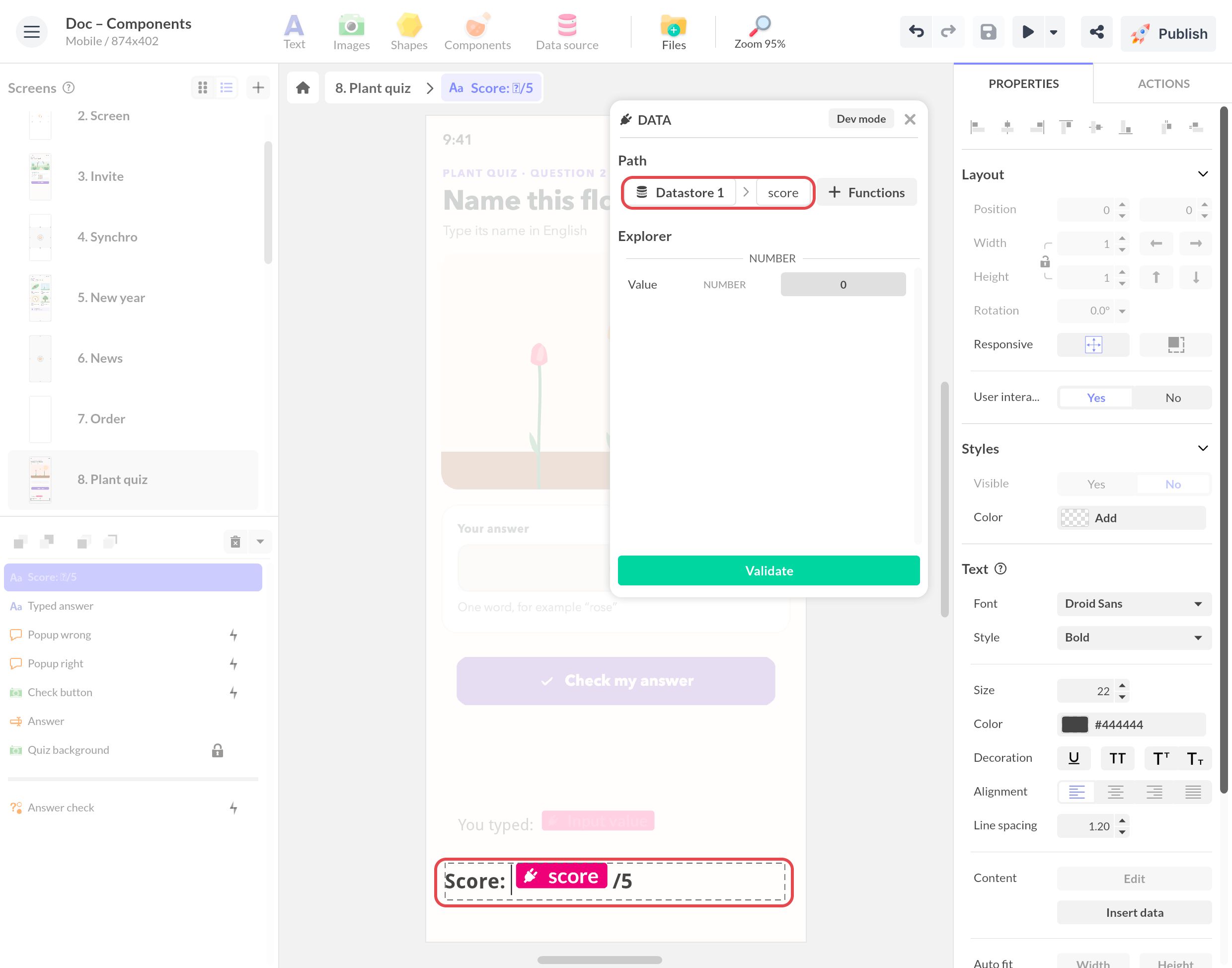The image size is (1232, 968).
Task: Save the project with the disk icon
Action: (989, 32)
